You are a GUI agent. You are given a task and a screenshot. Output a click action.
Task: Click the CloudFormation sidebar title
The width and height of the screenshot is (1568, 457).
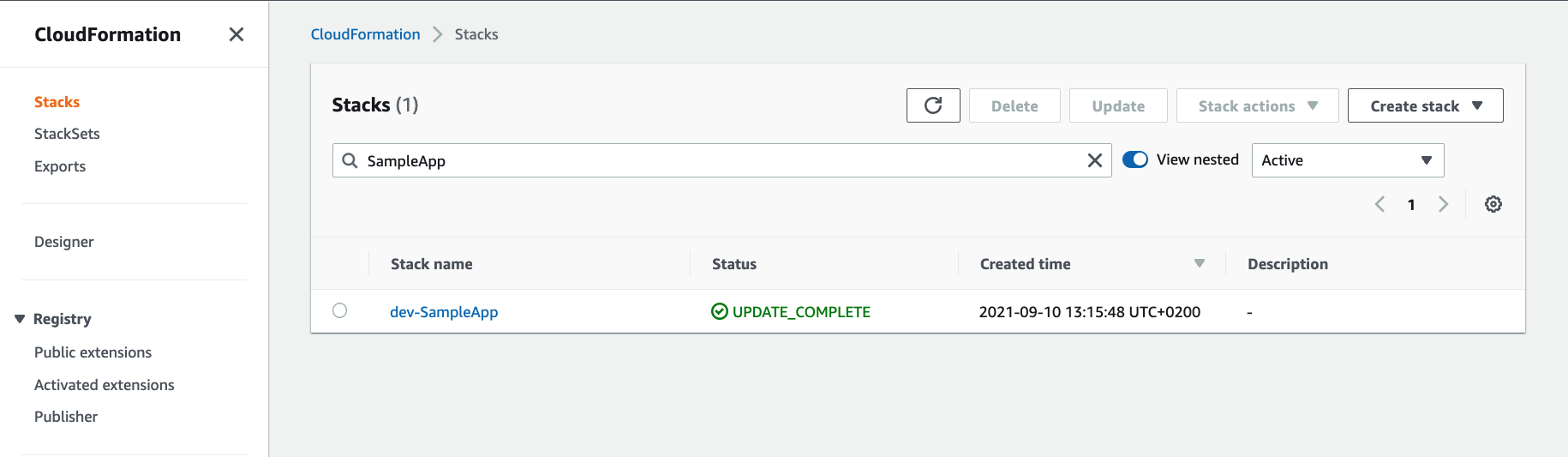[108, 34]
